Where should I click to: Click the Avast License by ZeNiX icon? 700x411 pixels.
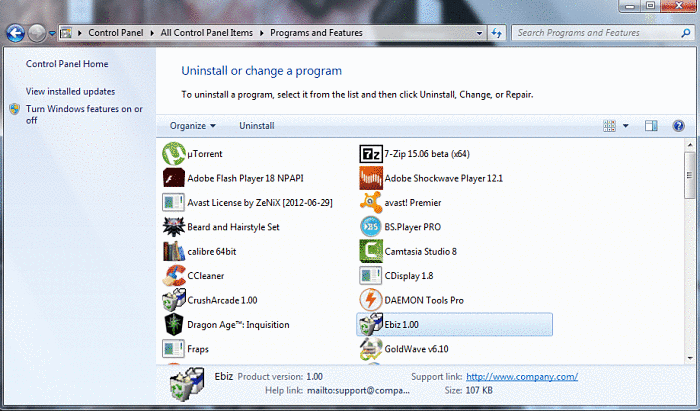pos(174,203)
